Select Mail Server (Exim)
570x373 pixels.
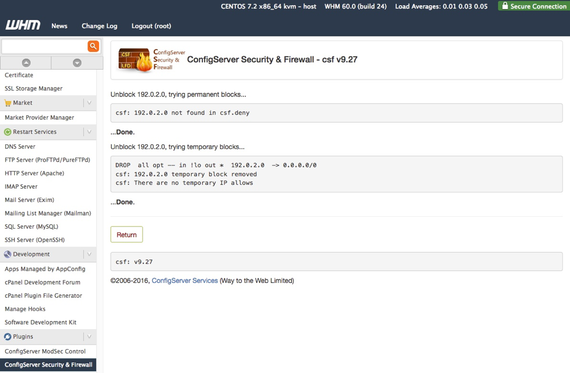click(29, 200)
